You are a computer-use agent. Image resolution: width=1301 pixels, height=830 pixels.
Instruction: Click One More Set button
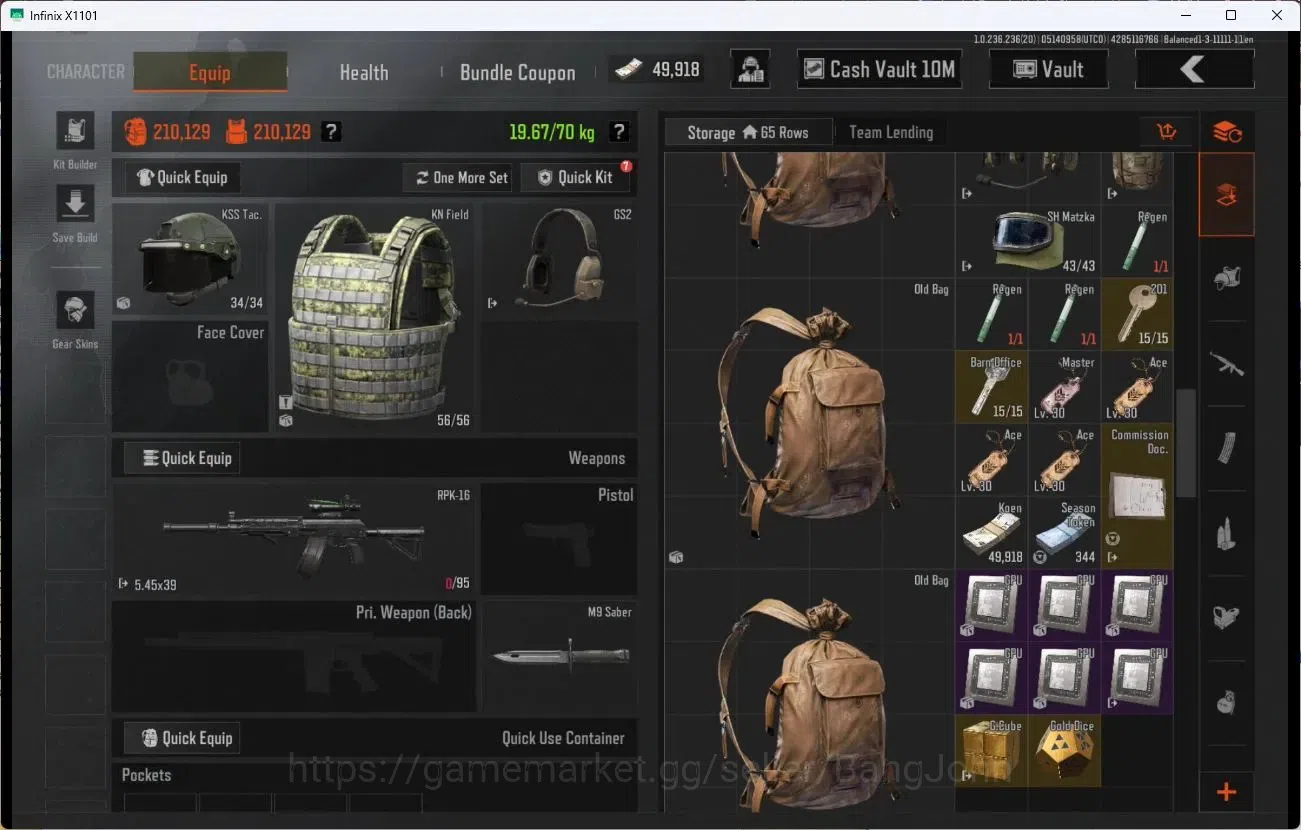[x=459, y=177]
